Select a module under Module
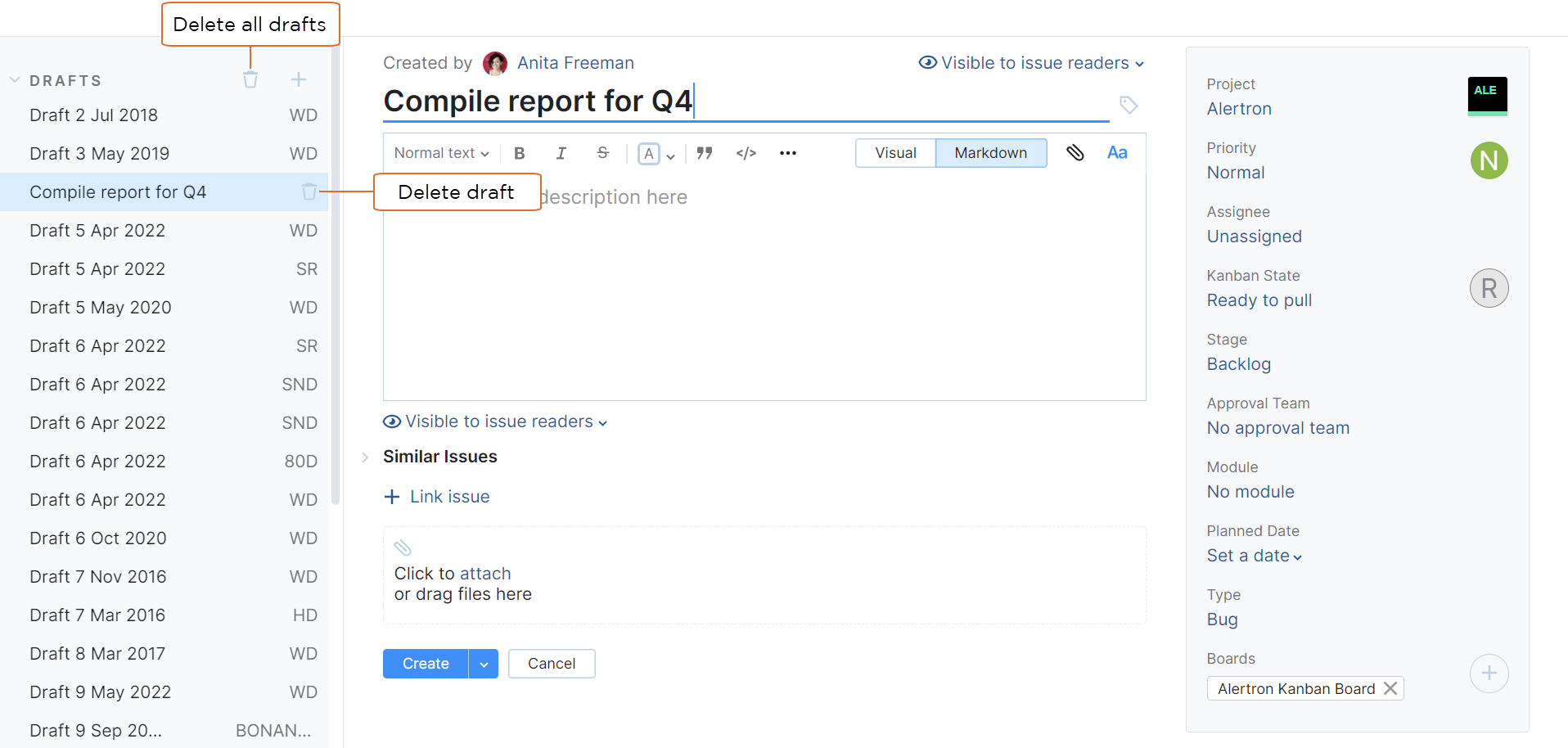 pyautogui.click(x=1250, y=492)
